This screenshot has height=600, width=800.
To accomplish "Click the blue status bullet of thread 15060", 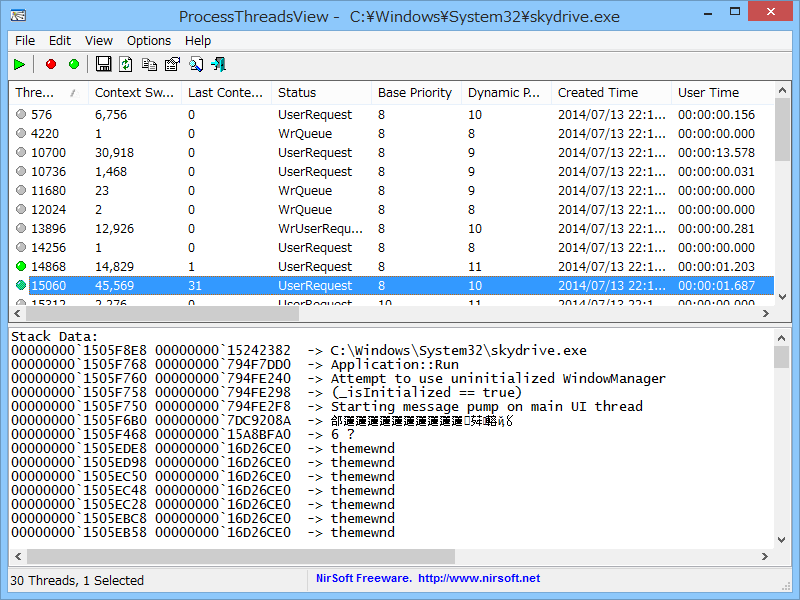I will point(21,285).
